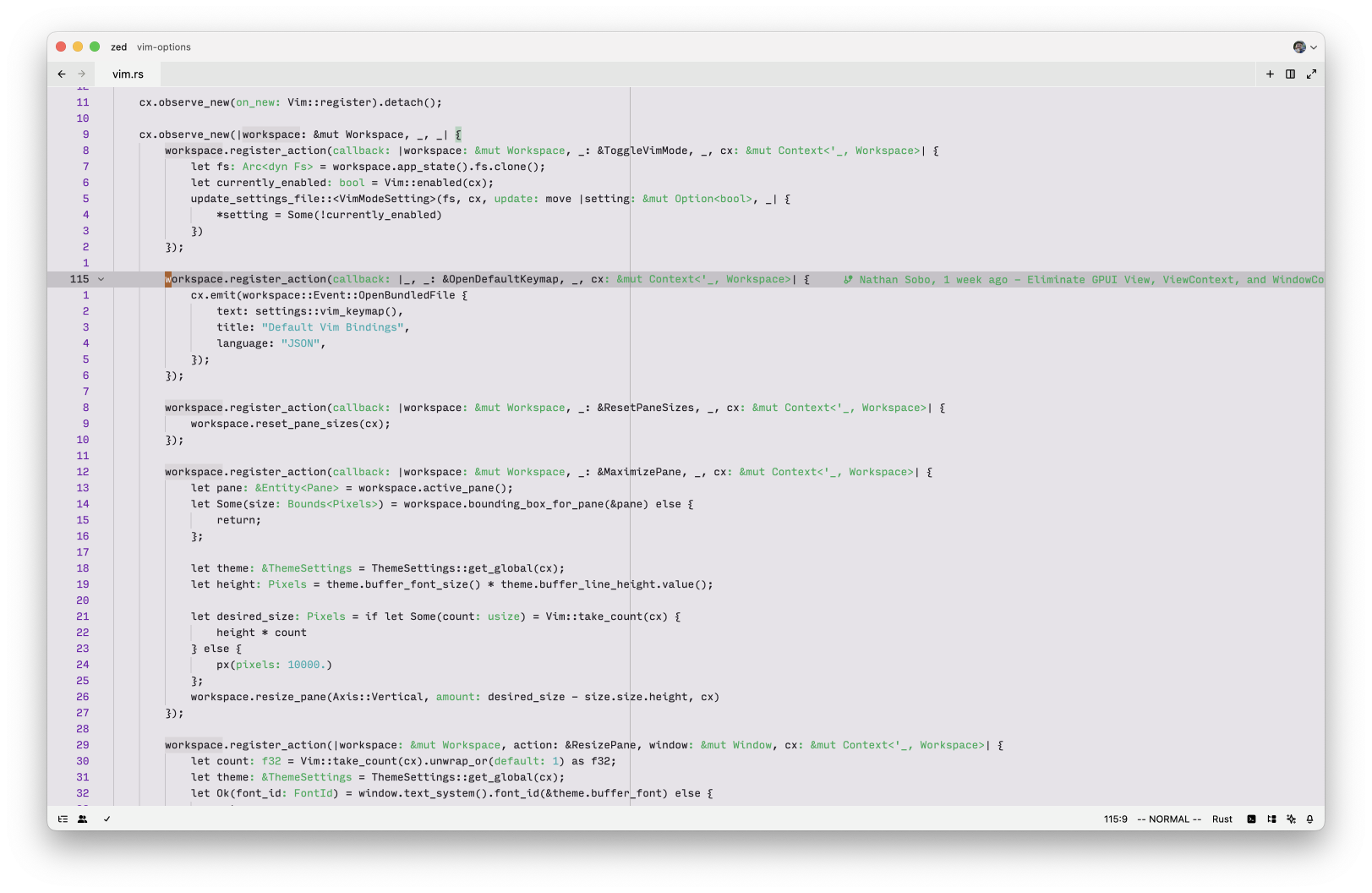Click "let desired_size" line
The width and height of the screenshot is (1372, 893).
435,616
